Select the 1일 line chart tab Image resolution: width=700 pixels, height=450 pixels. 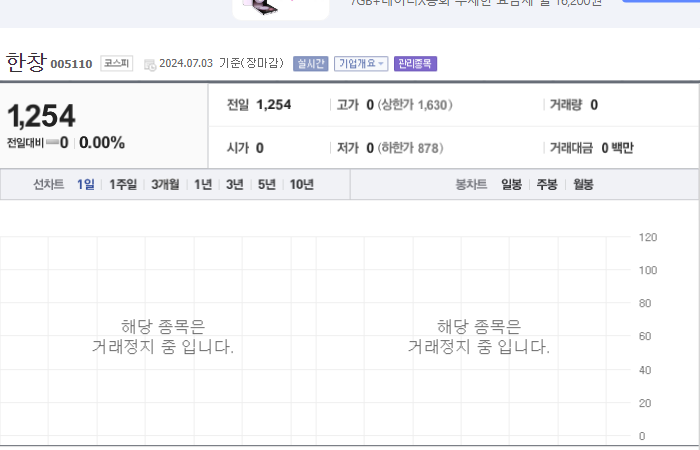click(86, 184)
